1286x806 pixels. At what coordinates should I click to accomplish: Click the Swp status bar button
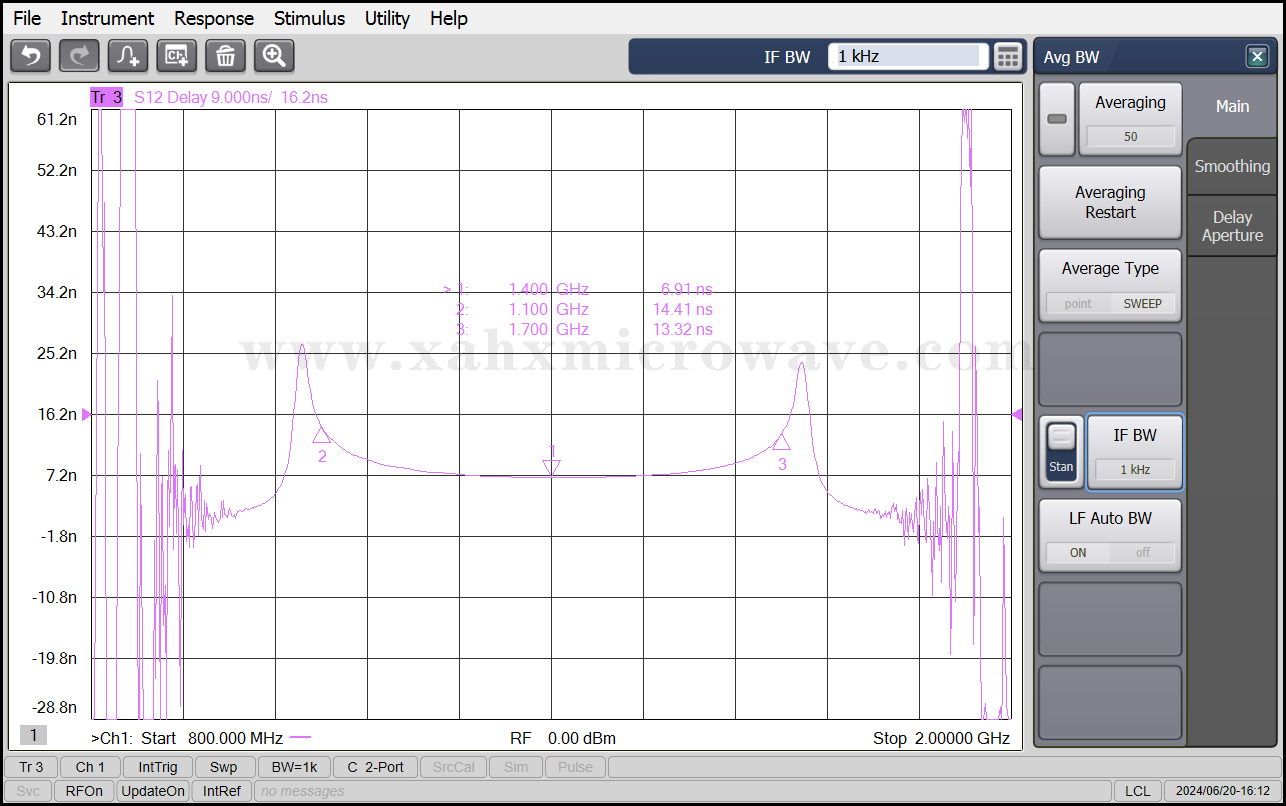(x=224, y=767)
